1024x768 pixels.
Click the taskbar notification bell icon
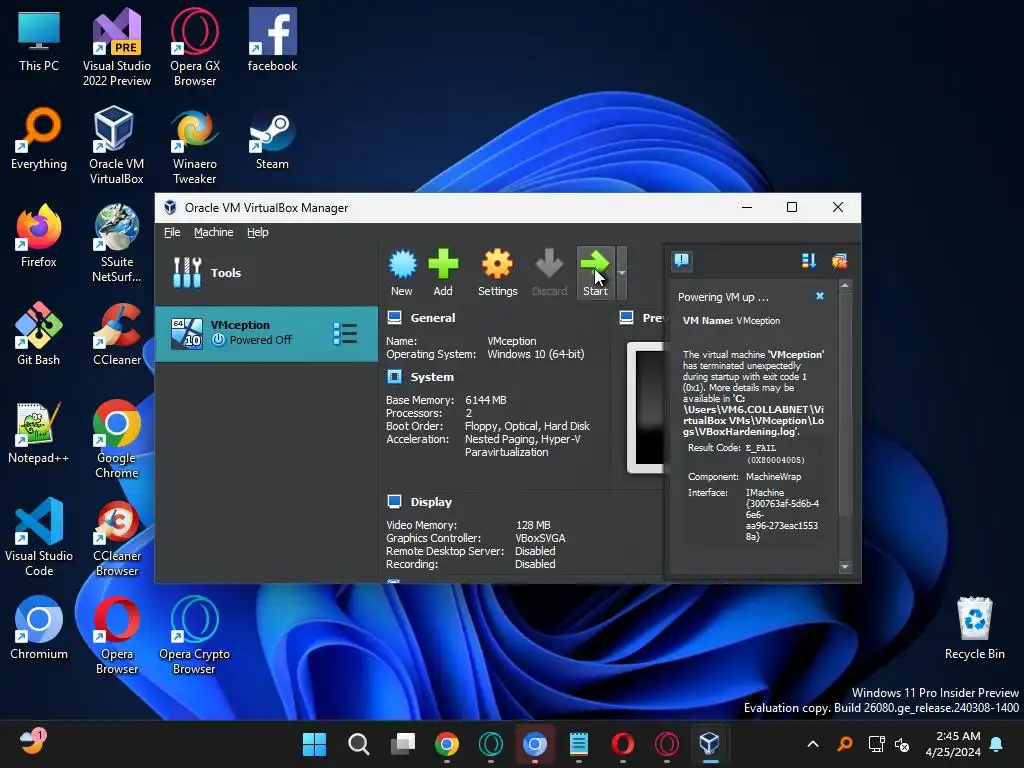pos(997,744)
